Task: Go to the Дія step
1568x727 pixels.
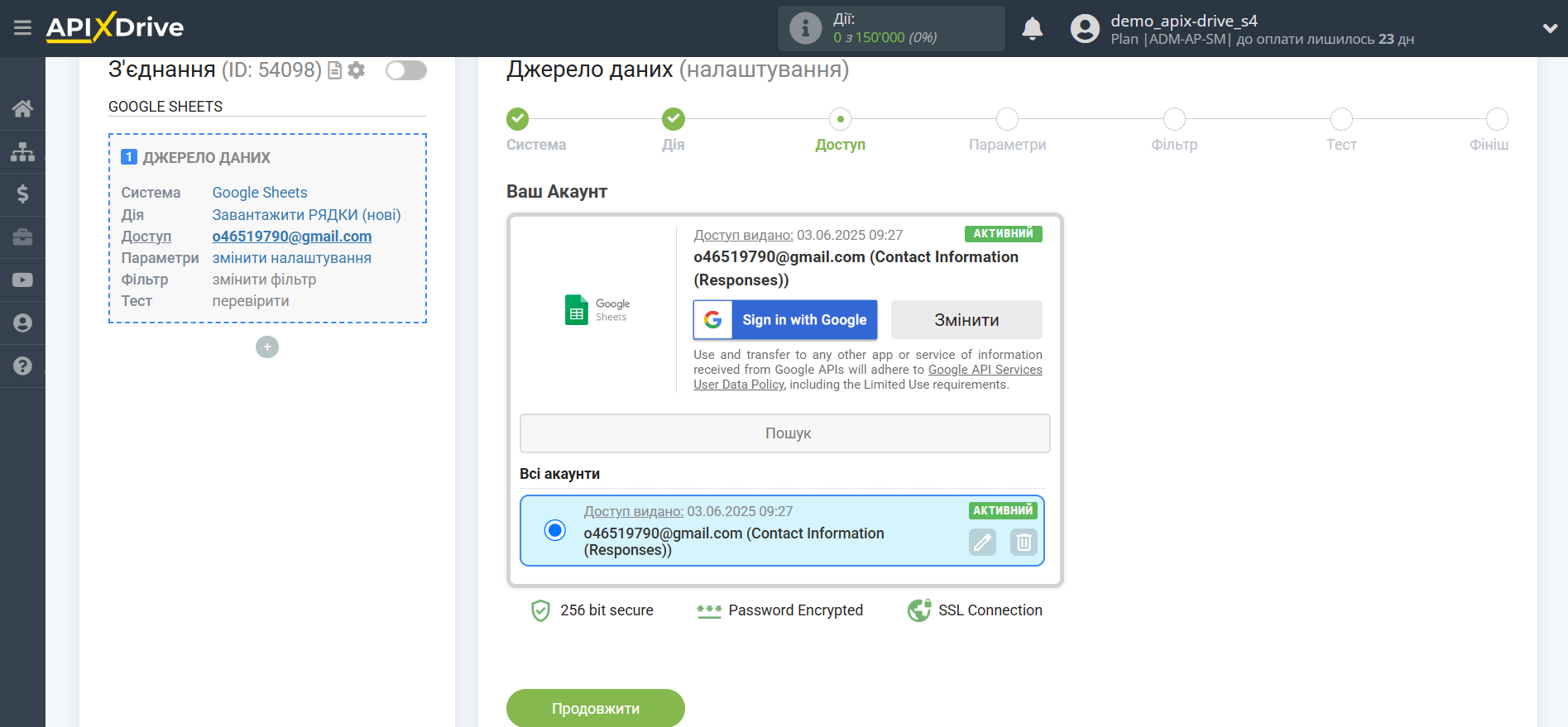Action: click(674, 119)
